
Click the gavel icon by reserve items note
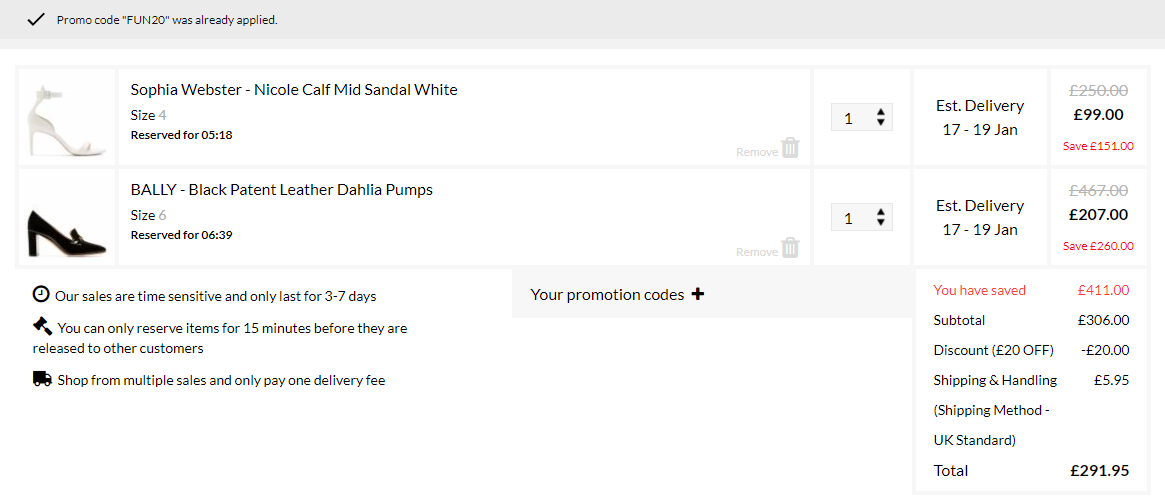click(x=42, y=326)
